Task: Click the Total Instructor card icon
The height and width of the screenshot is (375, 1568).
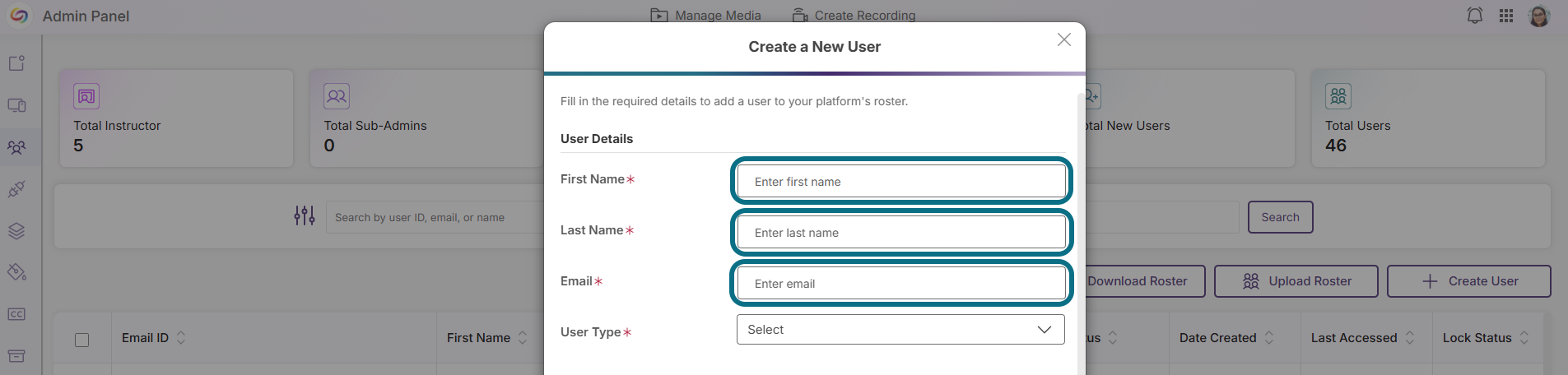Action: coord(86,96)
